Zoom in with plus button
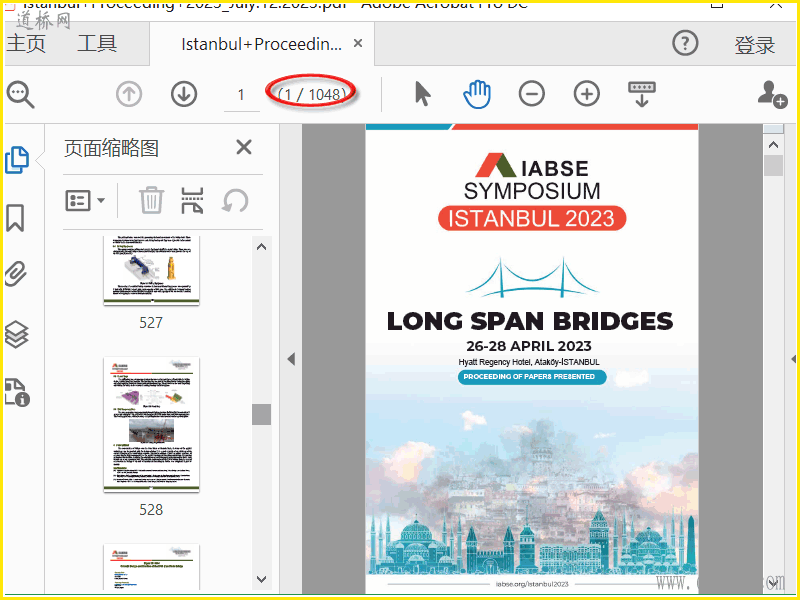 click(587, 94)
